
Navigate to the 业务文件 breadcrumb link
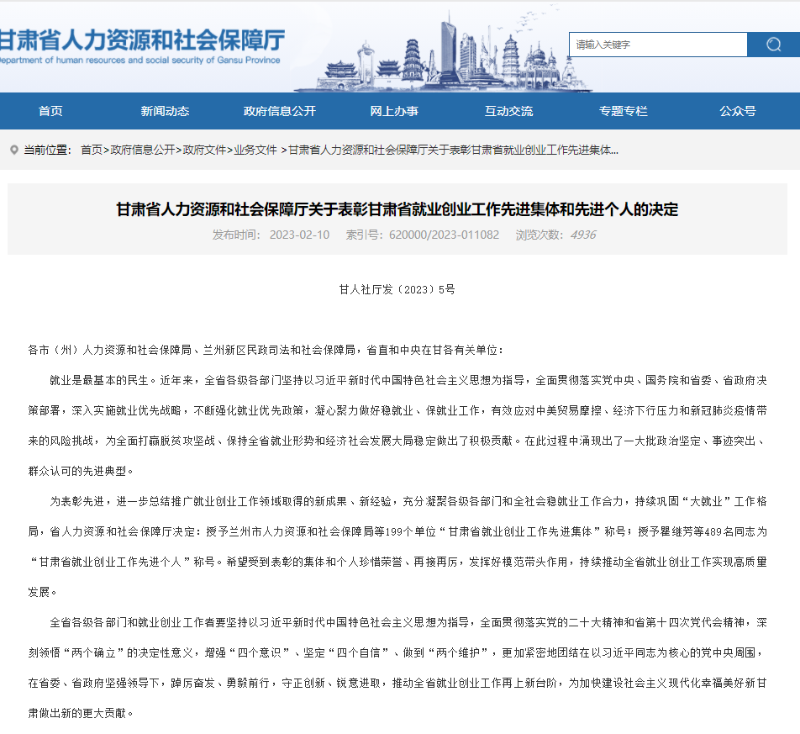pos(255,150)
